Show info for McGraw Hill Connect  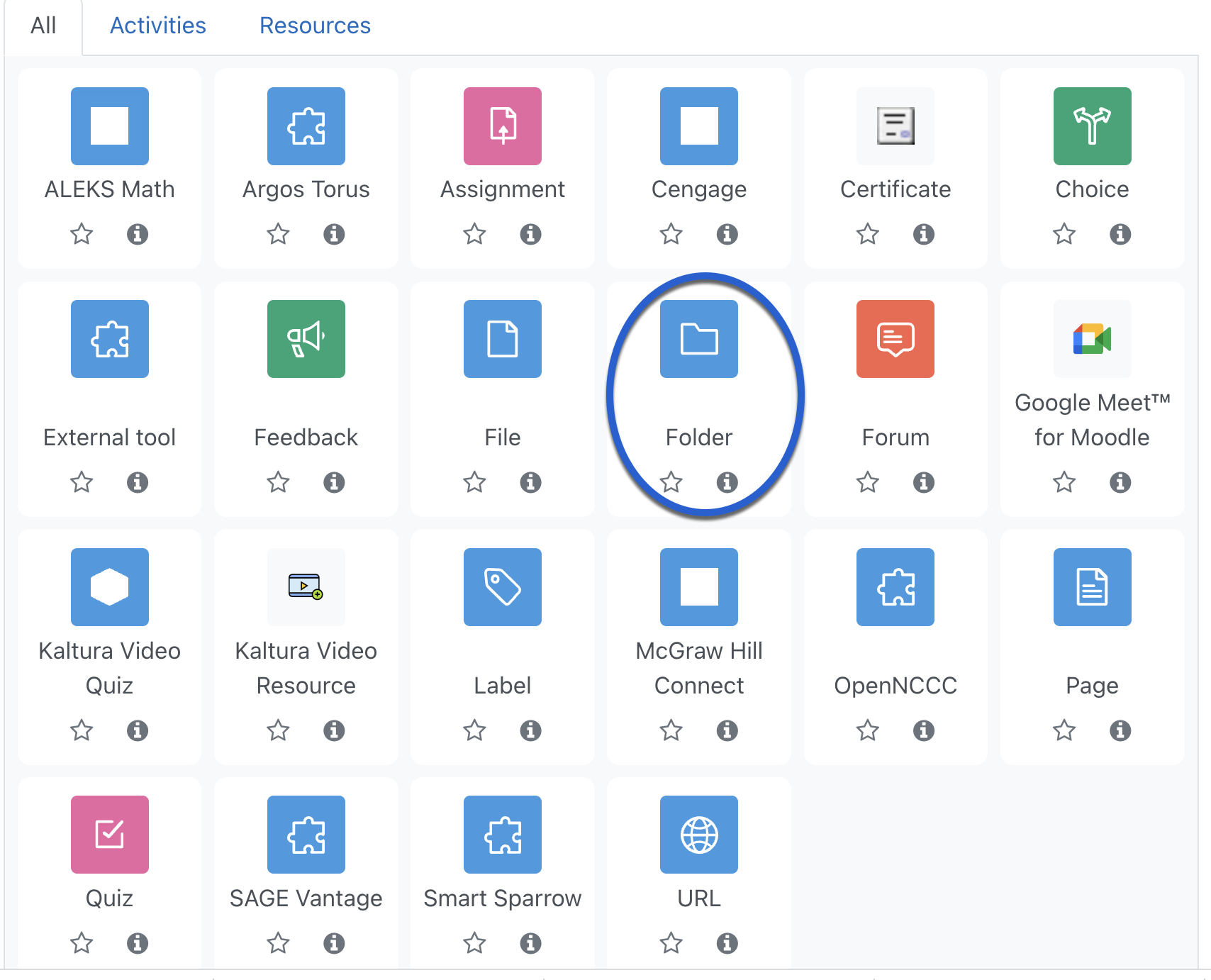727,730
